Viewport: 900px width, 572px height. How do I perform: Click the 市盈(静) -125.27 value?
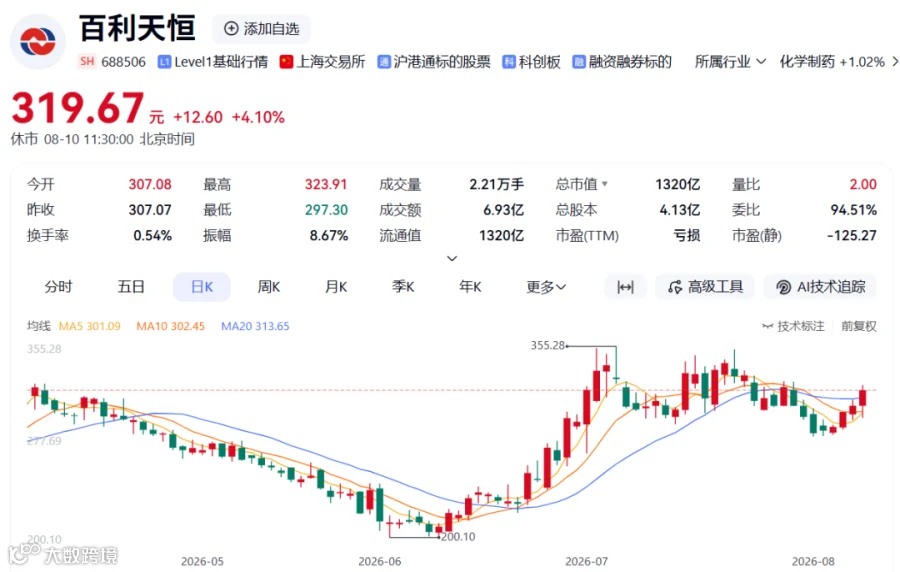coord(852,236)
